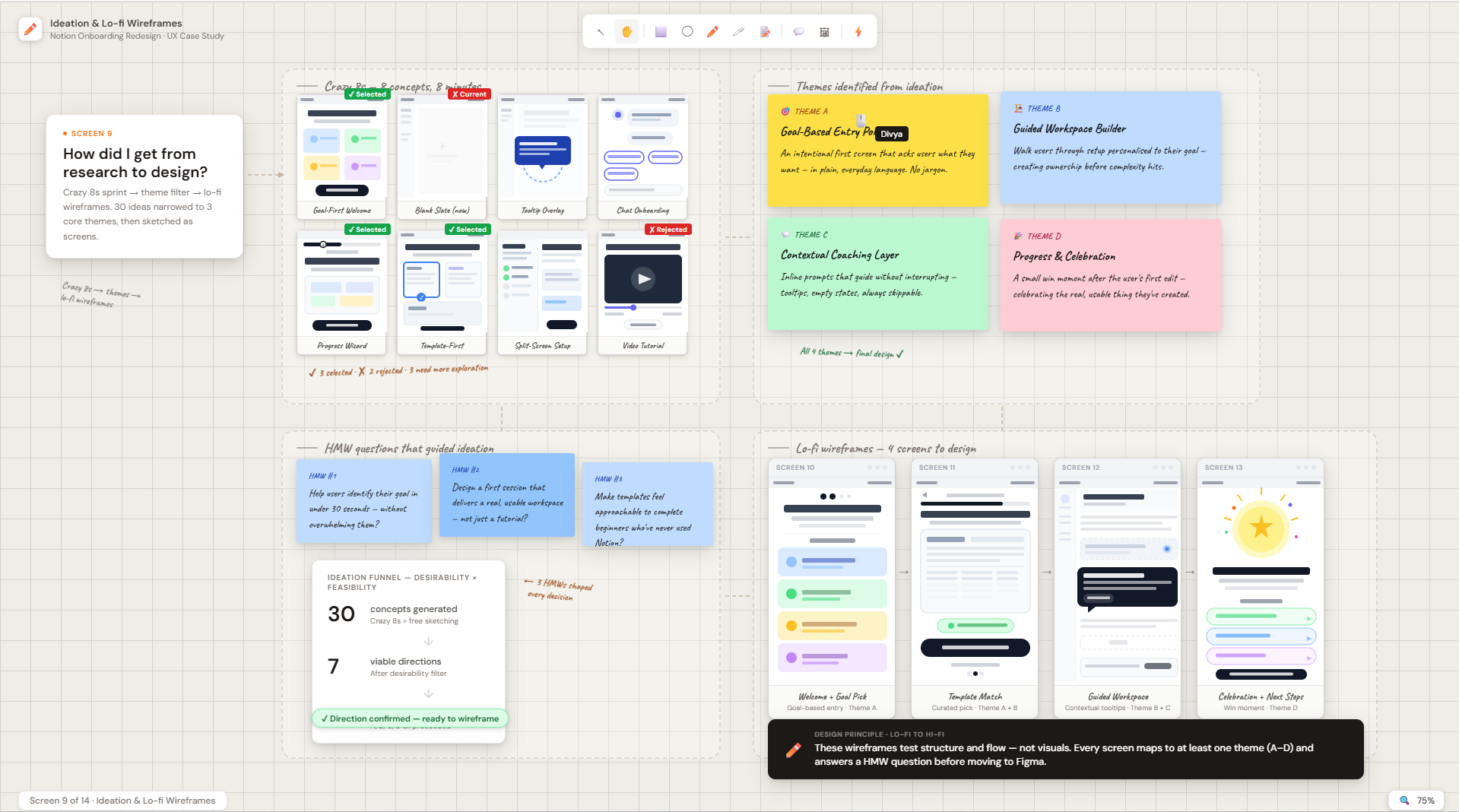
Task: Click Selected badge on Goal-First Welcome
Action: [x=367, y=94]
